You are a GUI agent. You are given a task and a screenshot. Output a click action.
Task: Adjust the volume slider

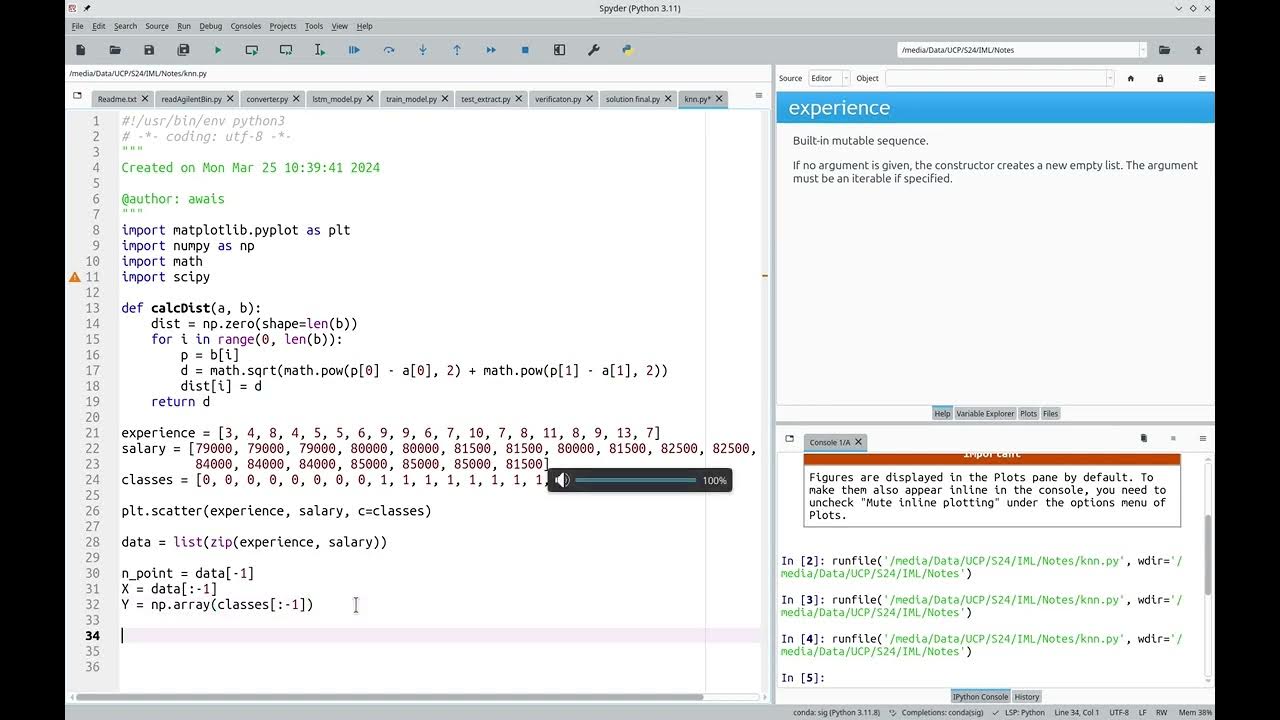(x=635, y=480)
